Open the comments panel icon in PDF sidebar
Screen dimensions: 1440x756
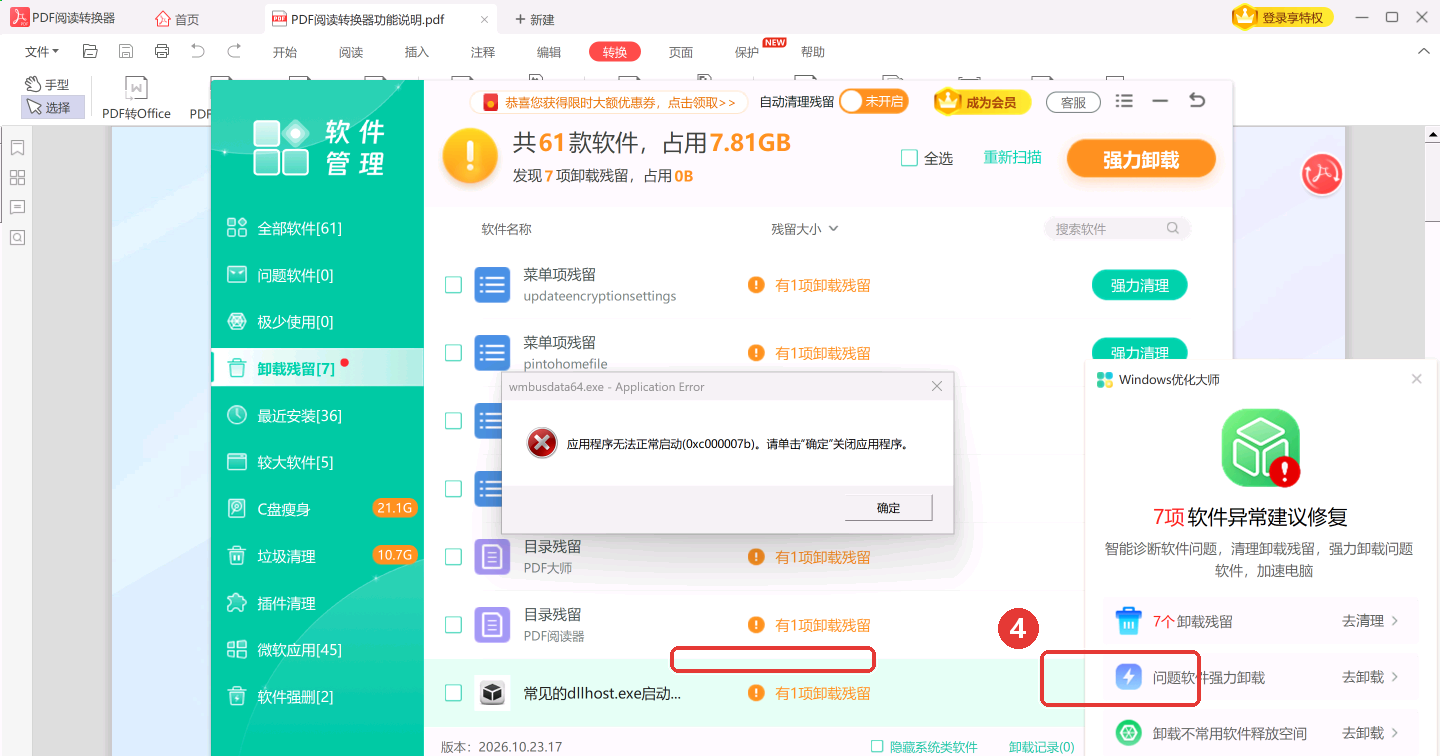[17, 207]
